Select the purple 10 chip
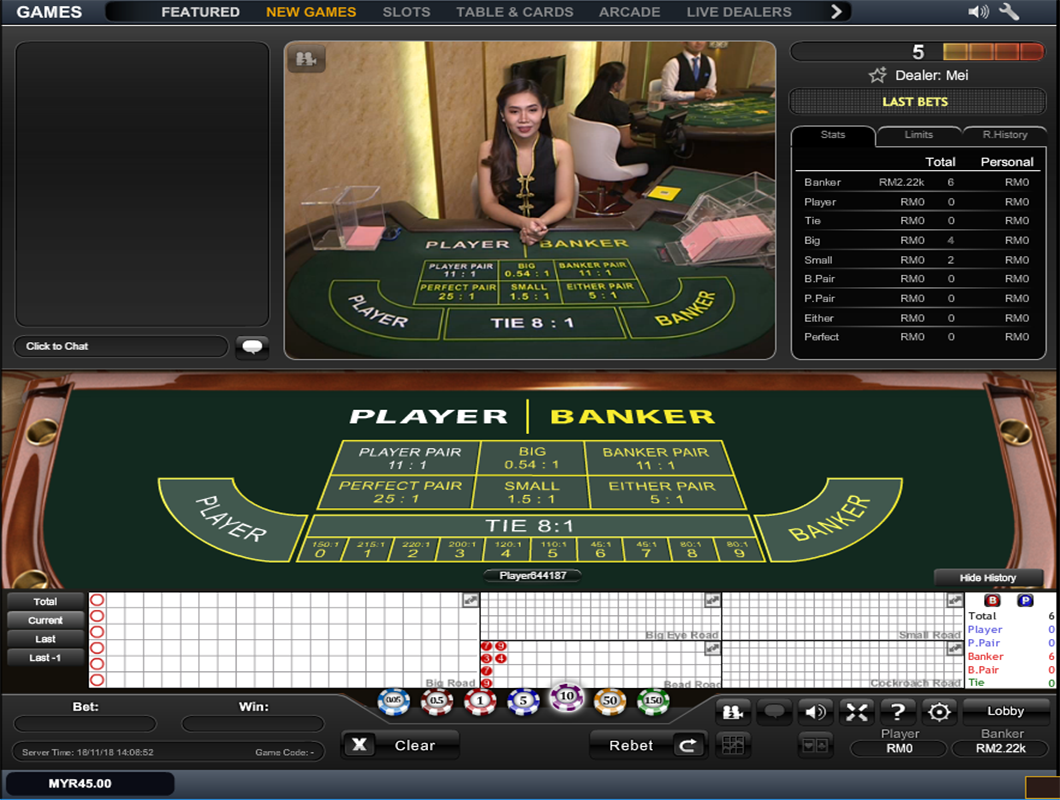This screenshot has height=800, width=1060. click(x=566, y=697)
